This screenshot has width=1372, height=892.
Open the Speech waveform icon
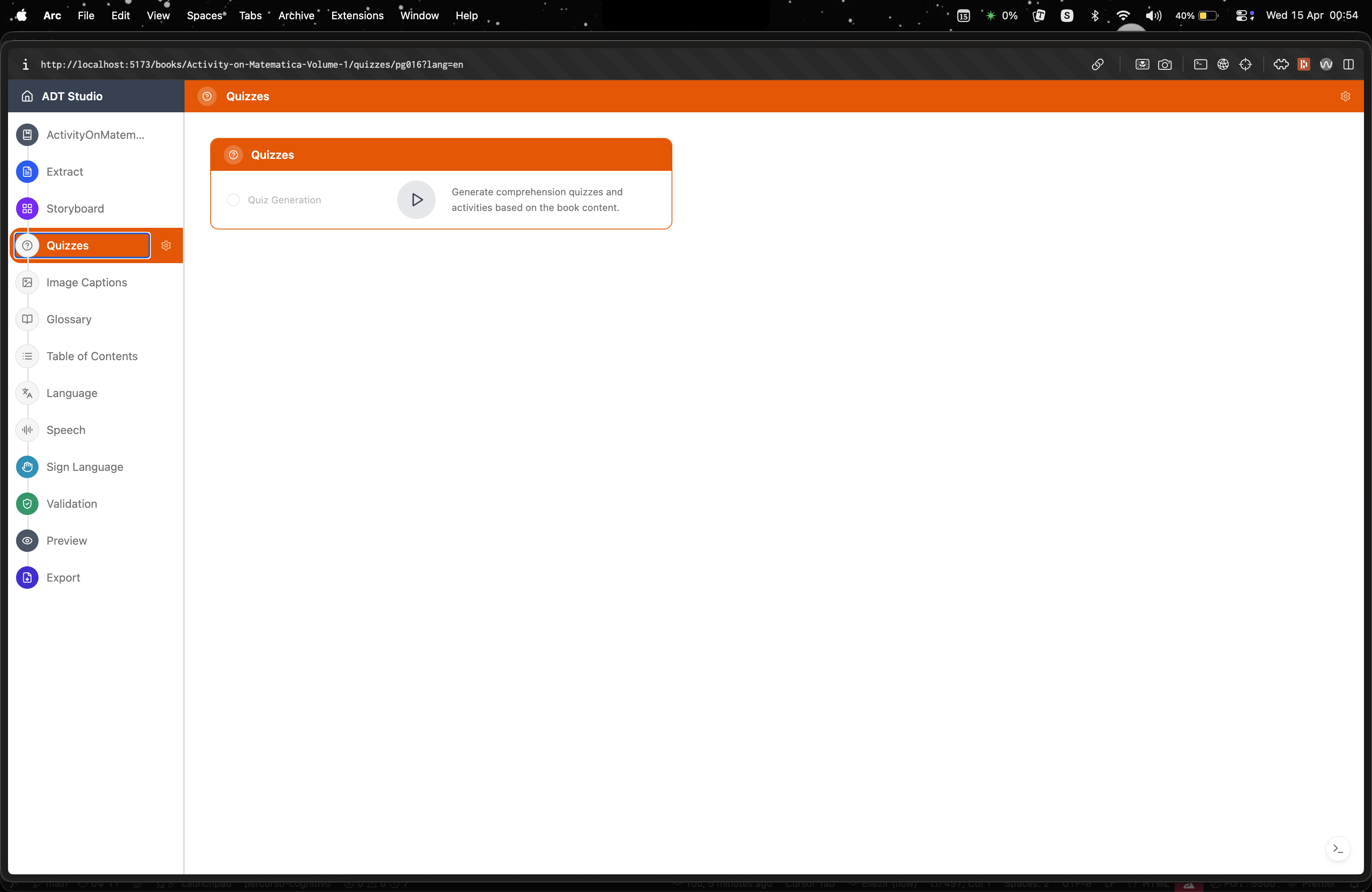(x=27, y=430)
